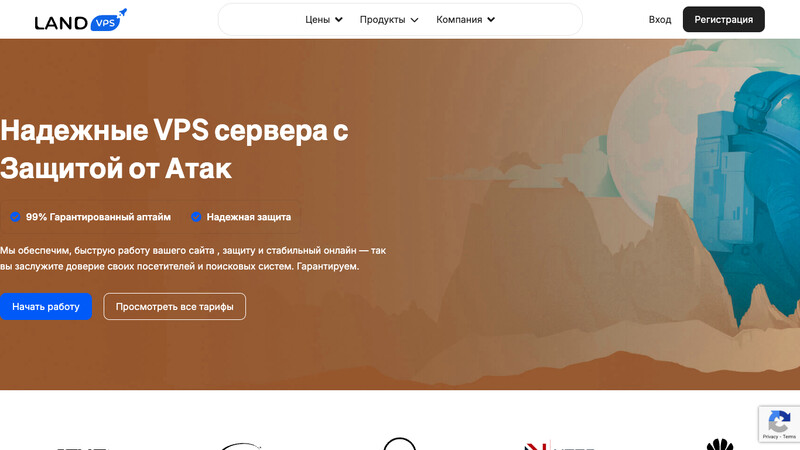
Task: Click the blue checkmark beside 99% Гарантированный аптайм
Action: pos(15,217)
